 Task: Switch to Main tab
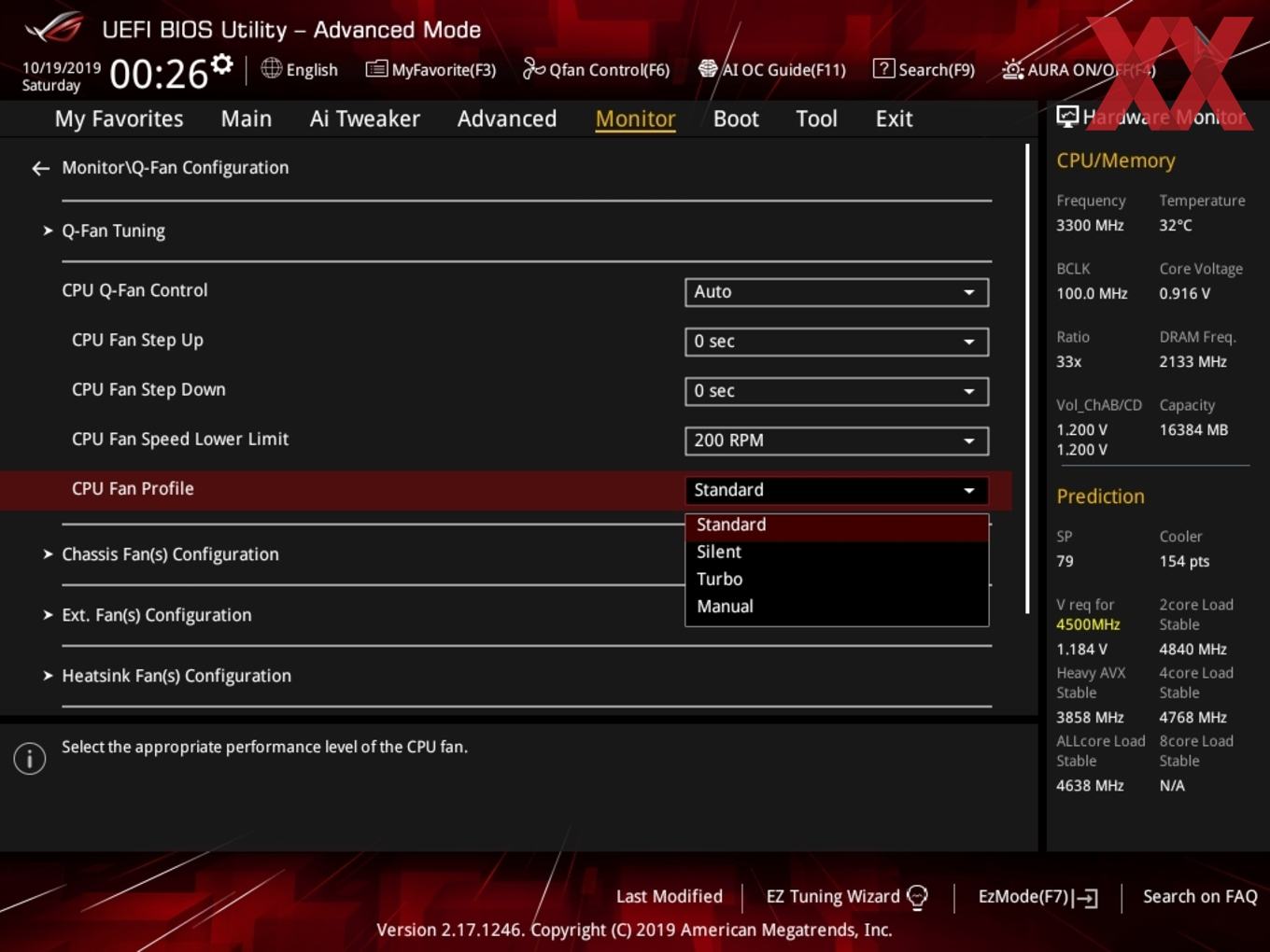[x=247, y=119]
